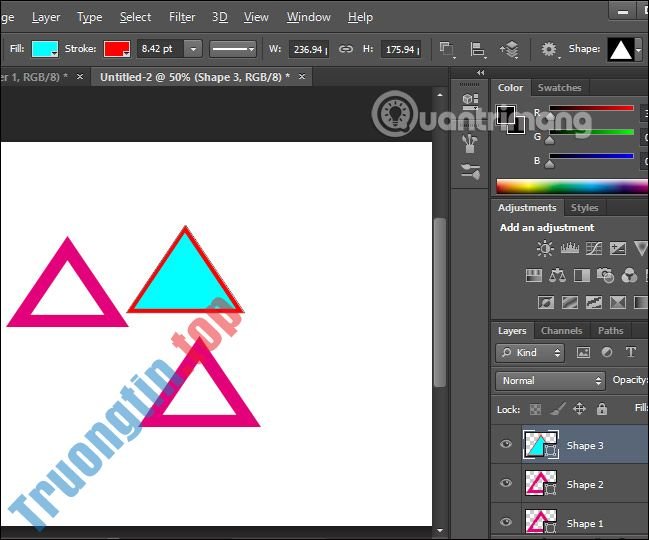
Task: Click the cyan Fill color swatch
Action: [45, 49]
